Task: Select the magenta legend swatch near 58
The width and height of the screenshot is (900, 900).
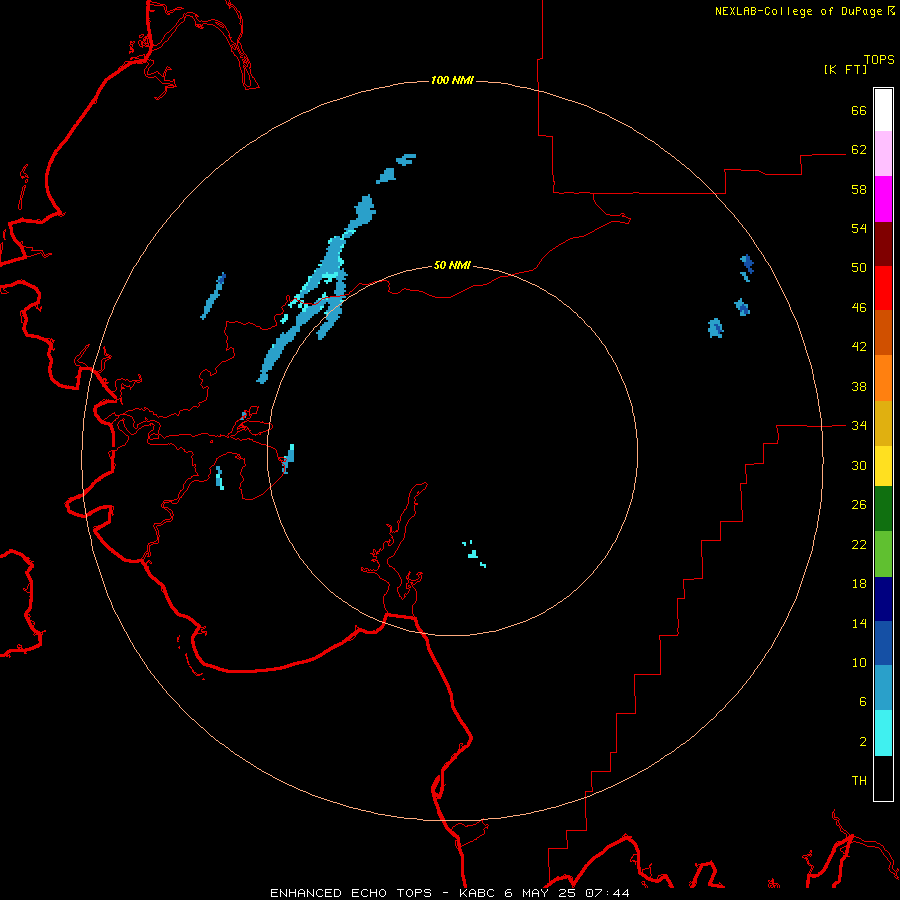Action: (x=883, y=199)
